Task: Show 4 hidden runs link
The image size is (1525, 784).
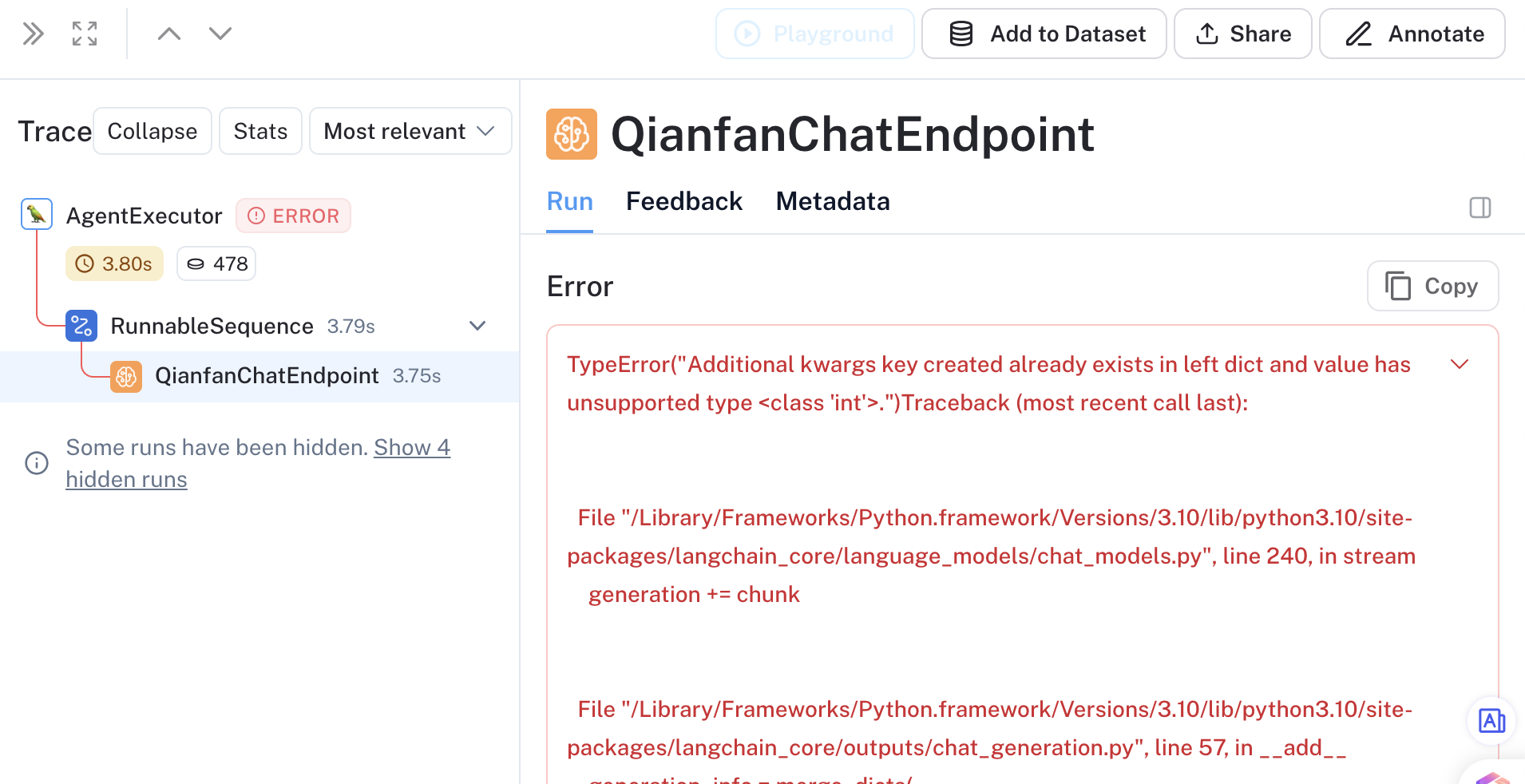Action: (x=258, y=463)
